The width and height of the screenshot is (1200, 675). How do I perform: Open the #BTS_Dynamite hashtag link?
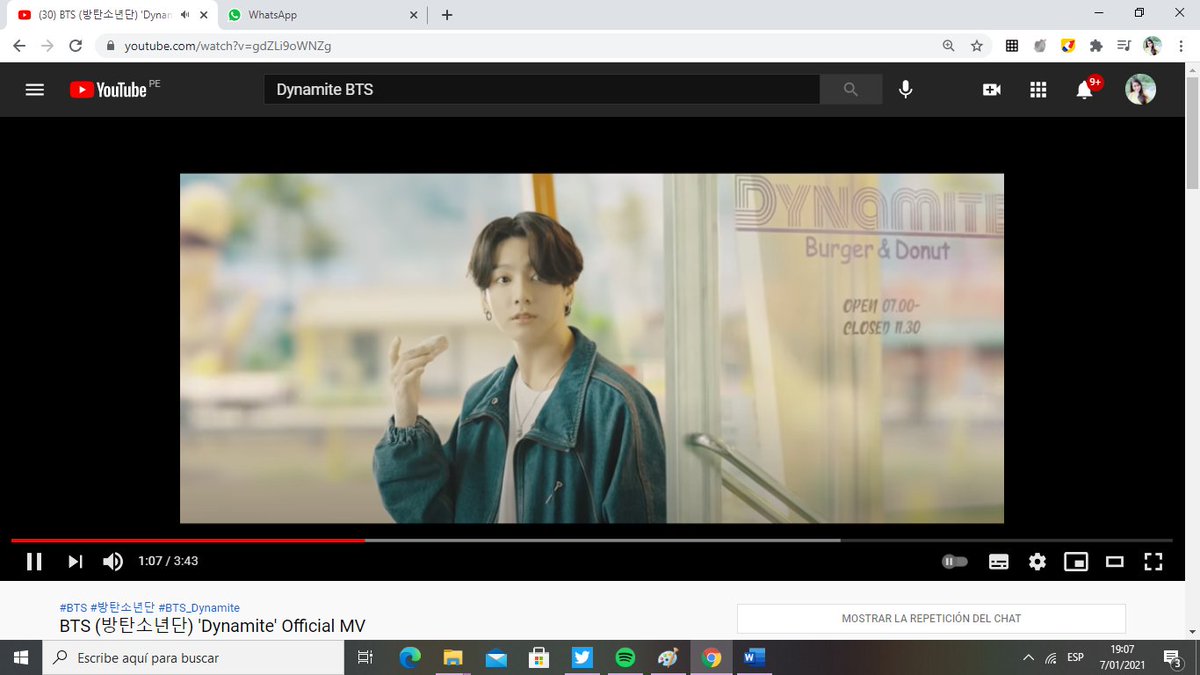click(x=199, y=608)
